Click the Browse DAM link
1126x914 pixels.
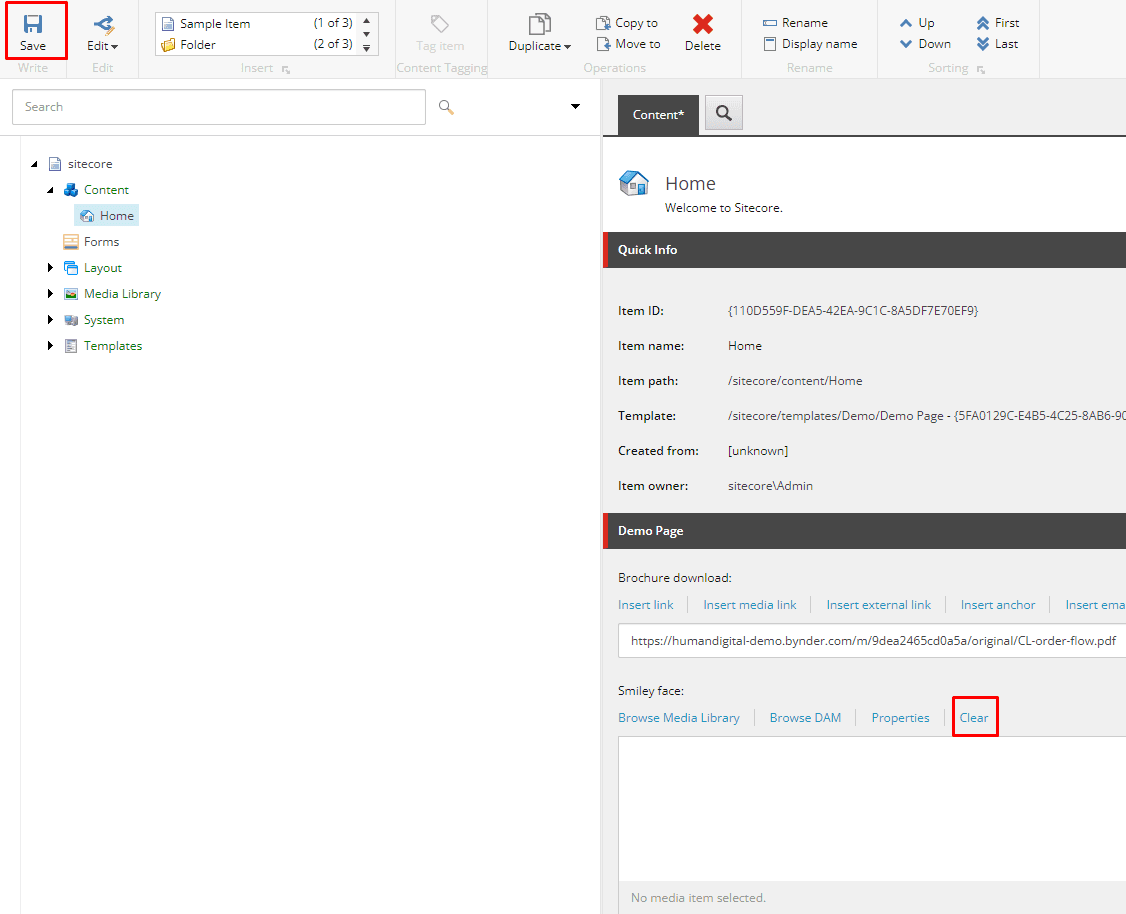click(805, 718)
